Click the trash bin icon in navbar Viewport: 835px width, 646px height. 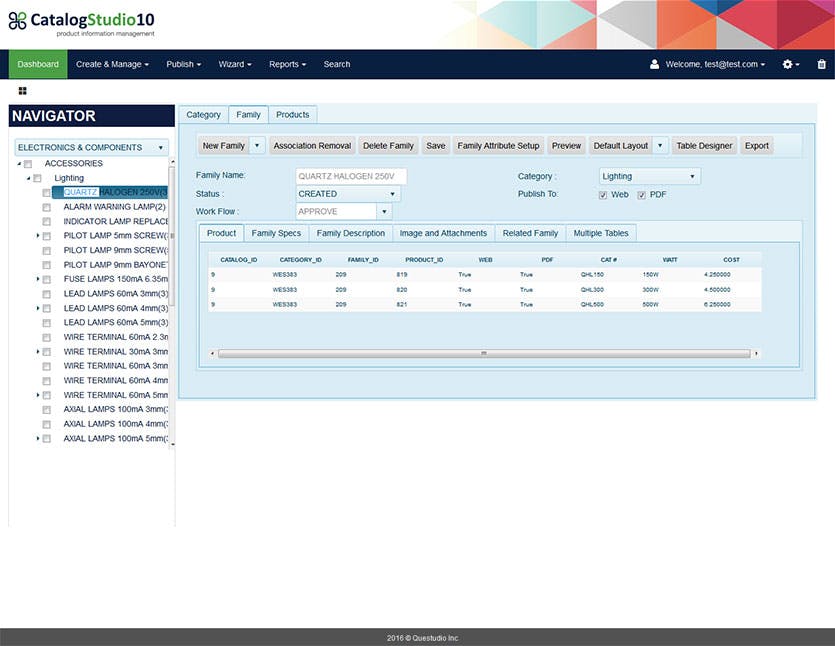[822, 64]
